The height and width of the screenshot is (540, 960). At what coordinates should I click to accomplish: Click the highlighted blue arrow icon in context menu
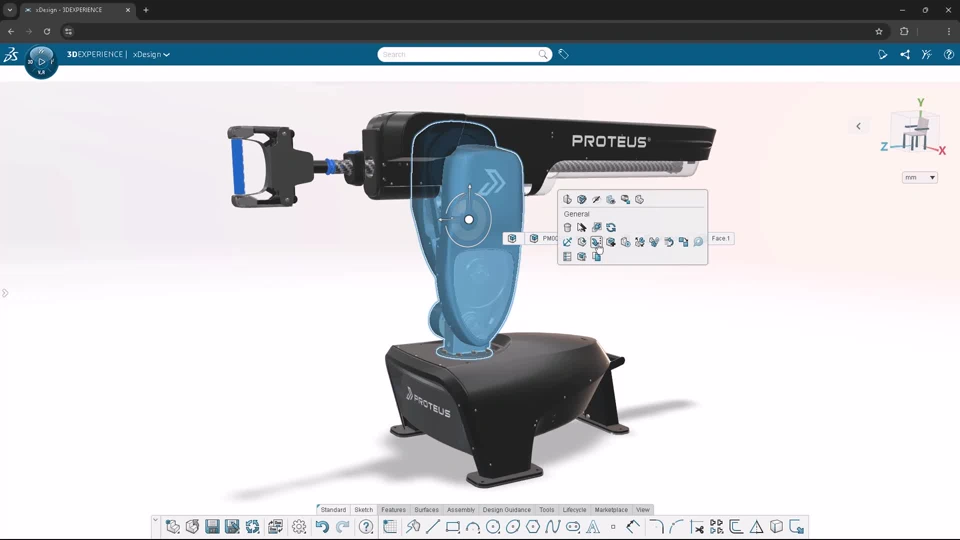[x=596, y=242]
